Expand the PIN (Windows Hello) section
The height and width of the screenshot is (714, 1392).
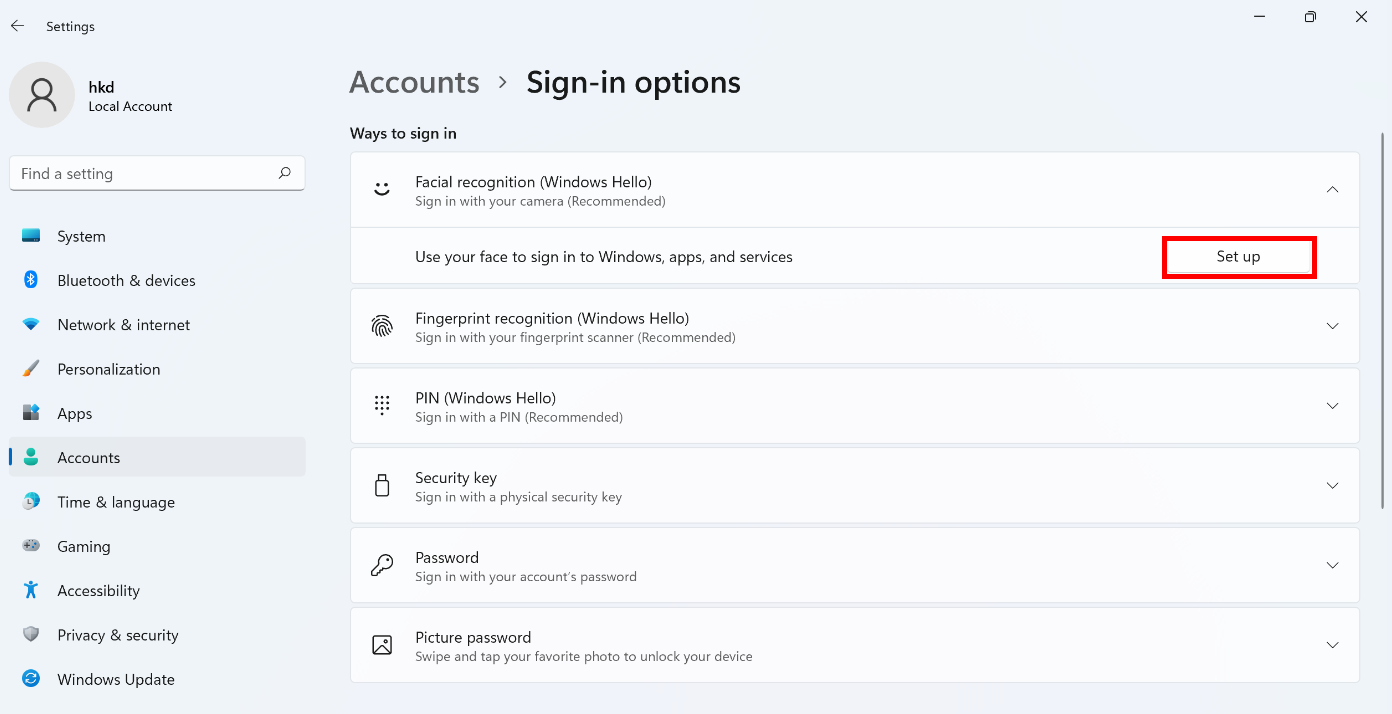(1332, 406)
